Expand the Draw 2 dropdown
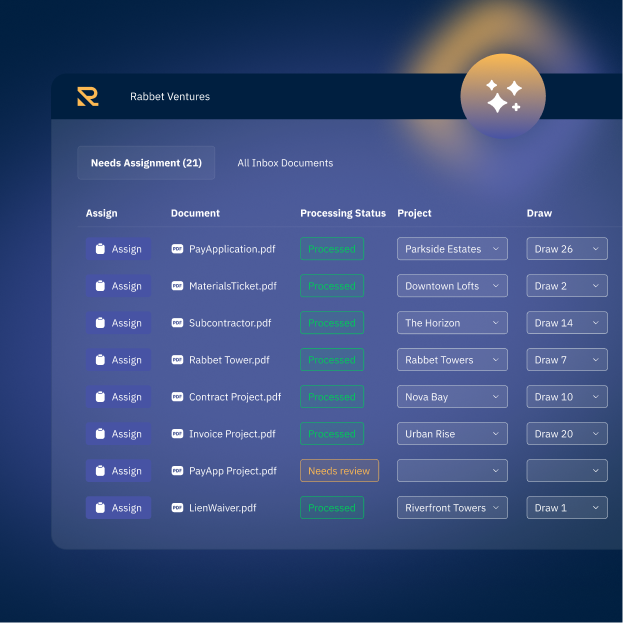Viewport: 623px width, 623px height. point(567,286)
